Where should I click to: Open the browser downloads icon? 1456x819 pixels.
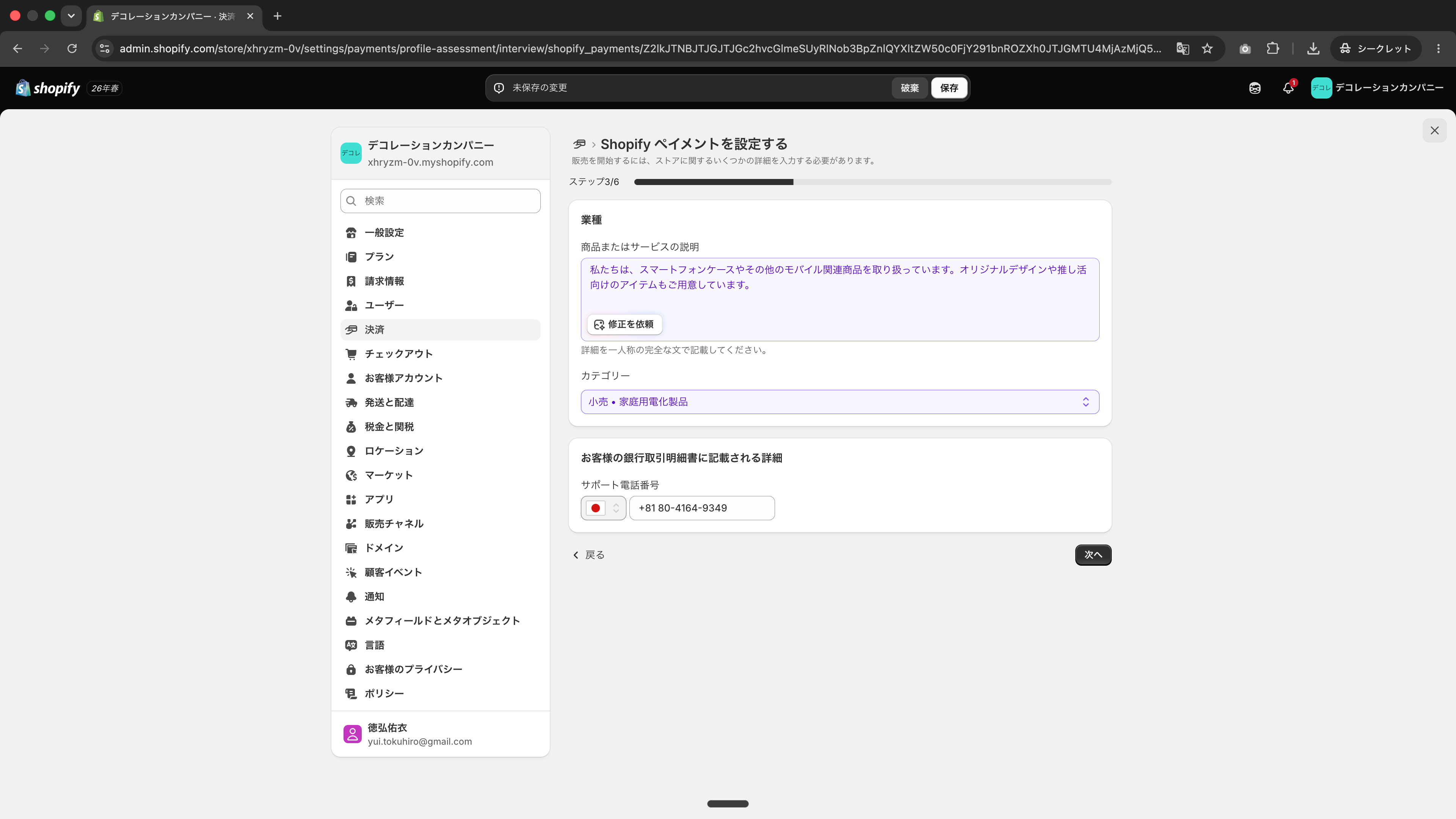[1313, 49]
